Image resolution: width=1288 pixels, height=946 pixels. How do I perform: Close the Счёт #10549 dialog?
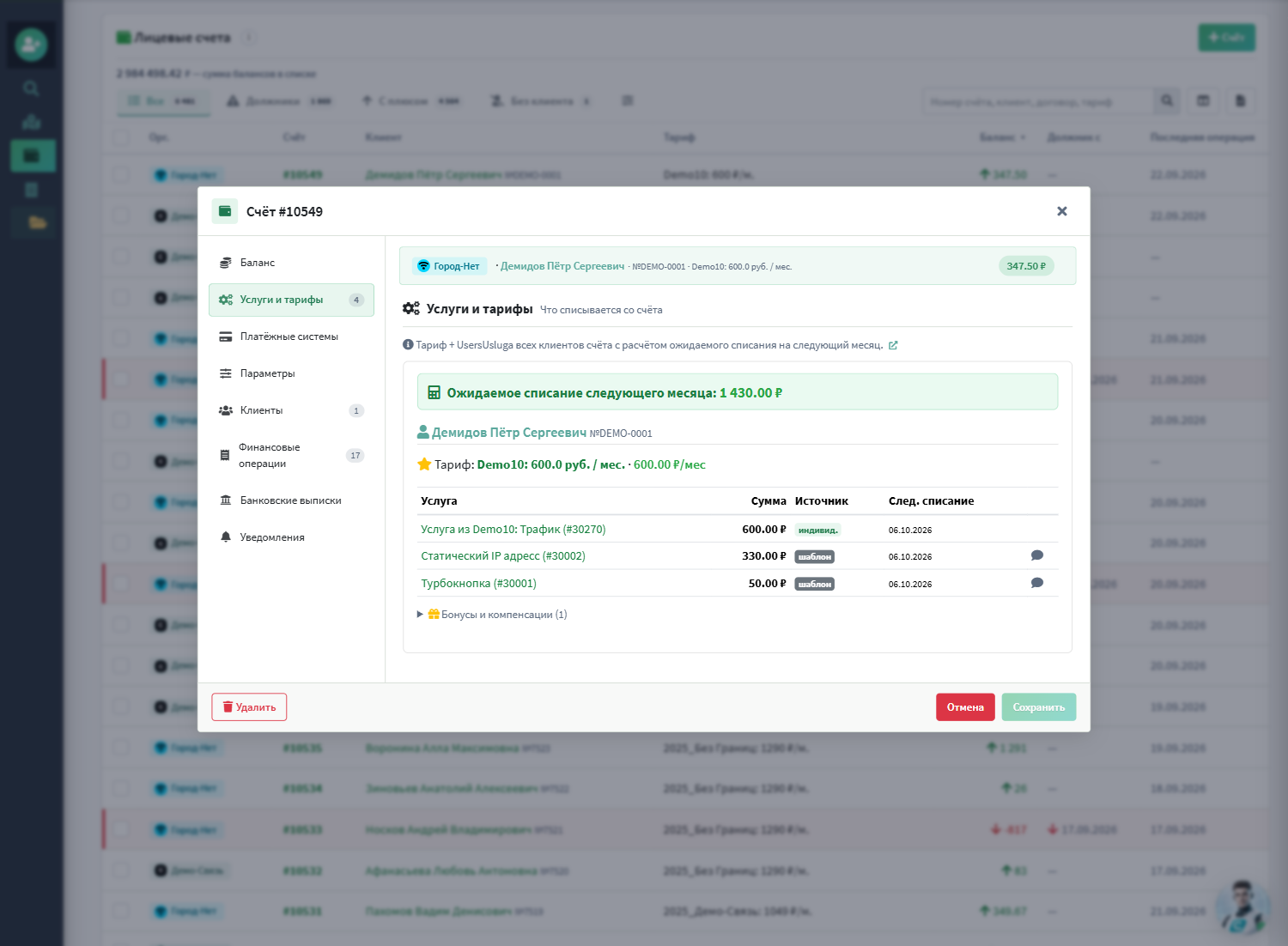tap(1062, 211)
